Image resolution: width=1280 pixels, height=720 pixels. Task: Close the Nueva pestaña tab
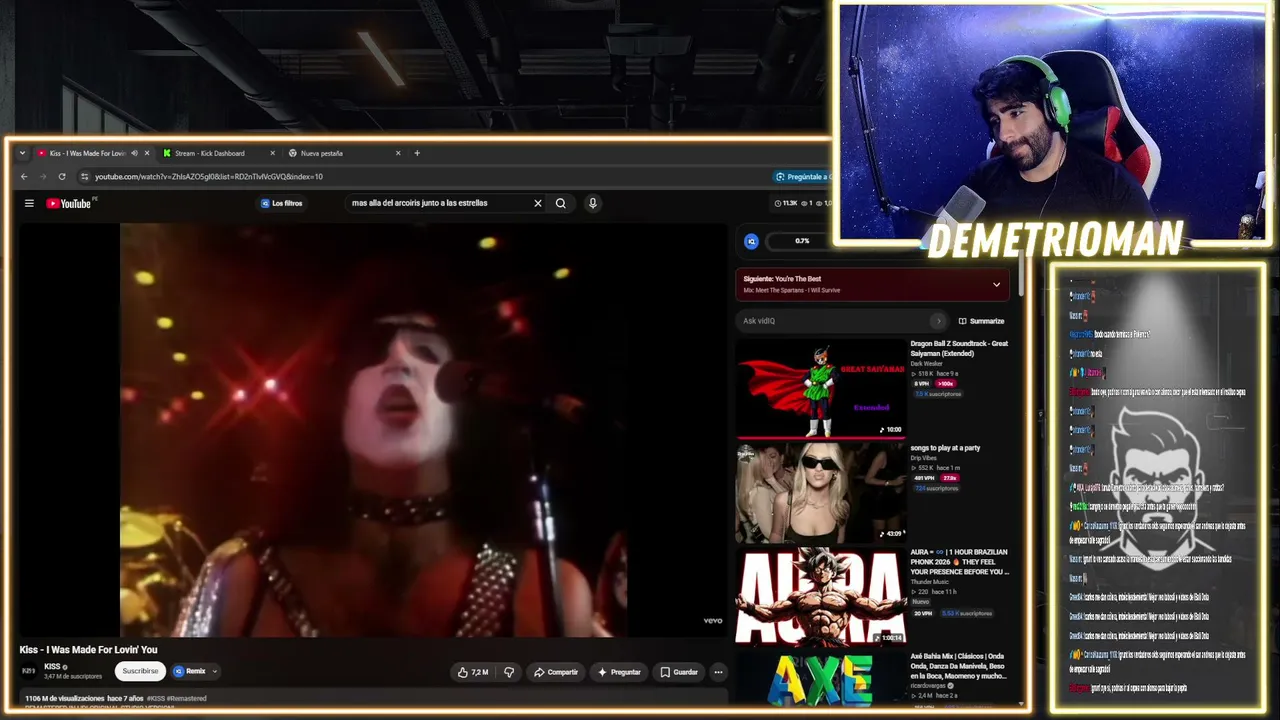(398, 153)
